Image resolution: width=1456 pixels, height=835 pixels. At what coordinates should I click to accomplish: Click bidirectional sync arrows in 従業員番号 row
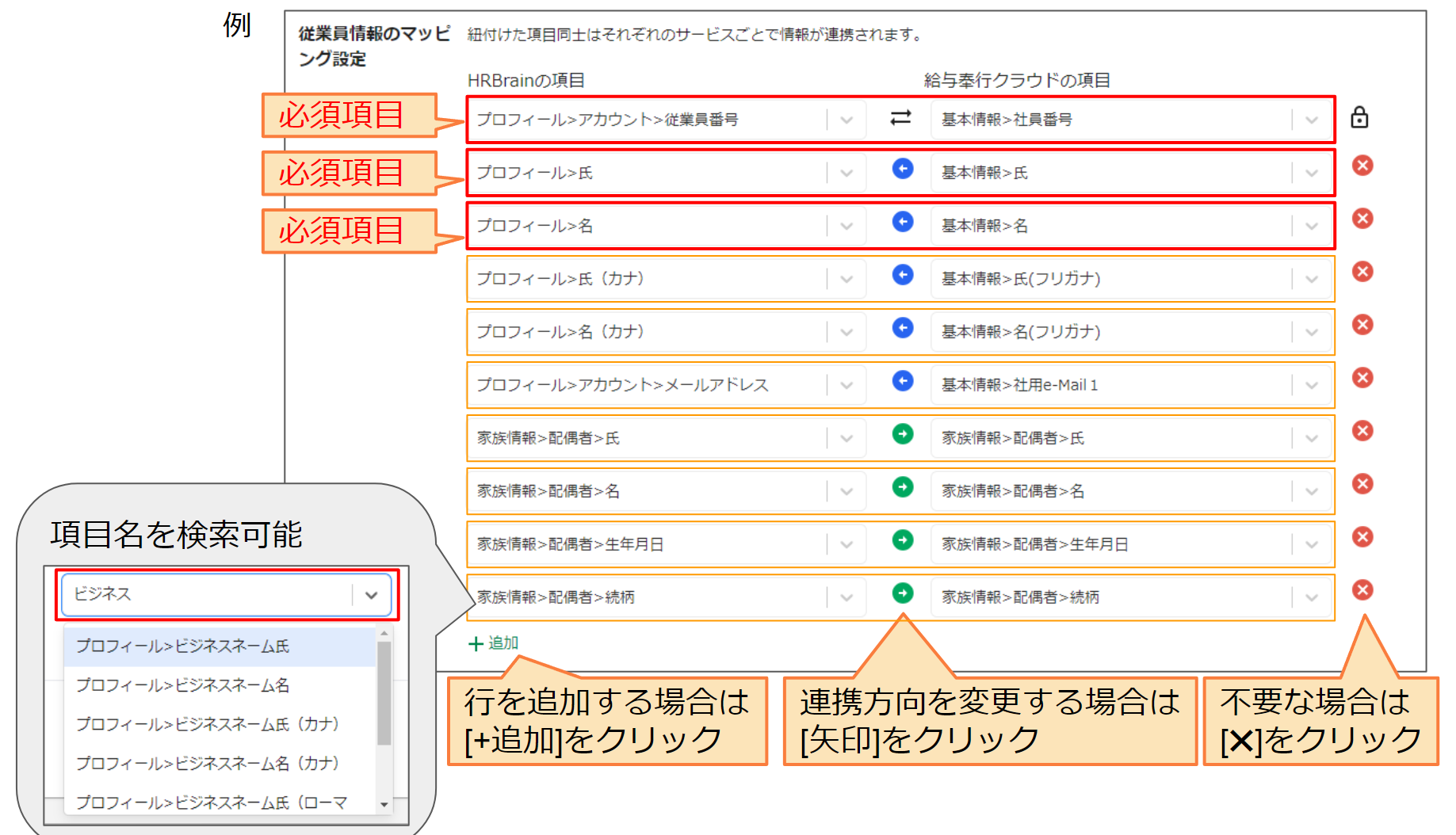coord(901,118)
